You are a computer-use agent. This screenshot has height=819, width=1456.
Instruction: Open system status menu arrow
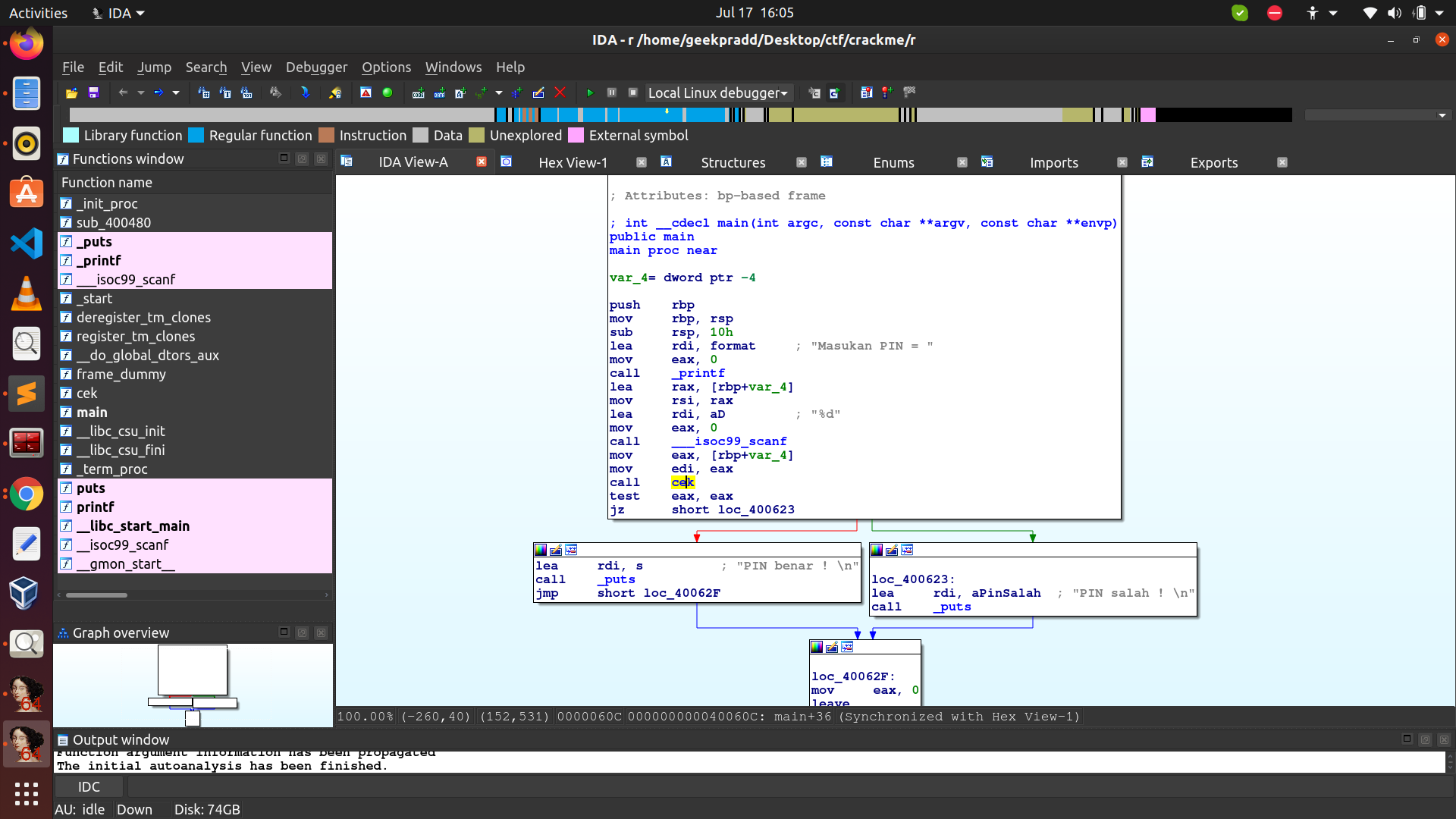[x=1439, y=13]
